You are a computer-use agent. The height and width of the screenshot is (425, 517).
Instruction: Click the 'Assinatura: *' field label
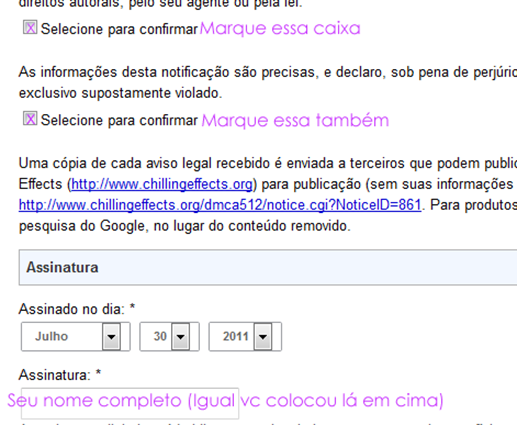coord(60,375)
